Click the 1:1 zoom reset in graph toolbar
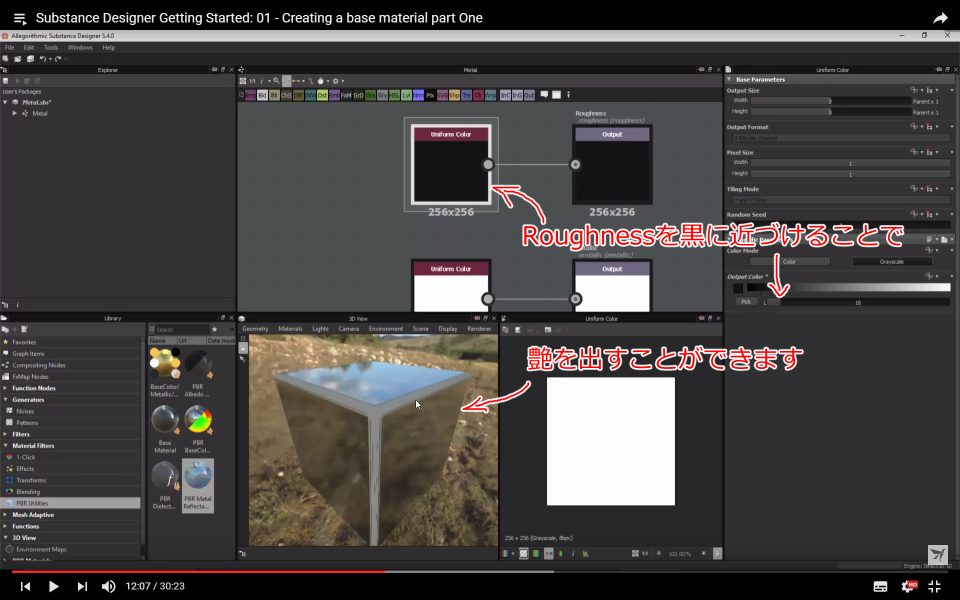 coord(252,81)
